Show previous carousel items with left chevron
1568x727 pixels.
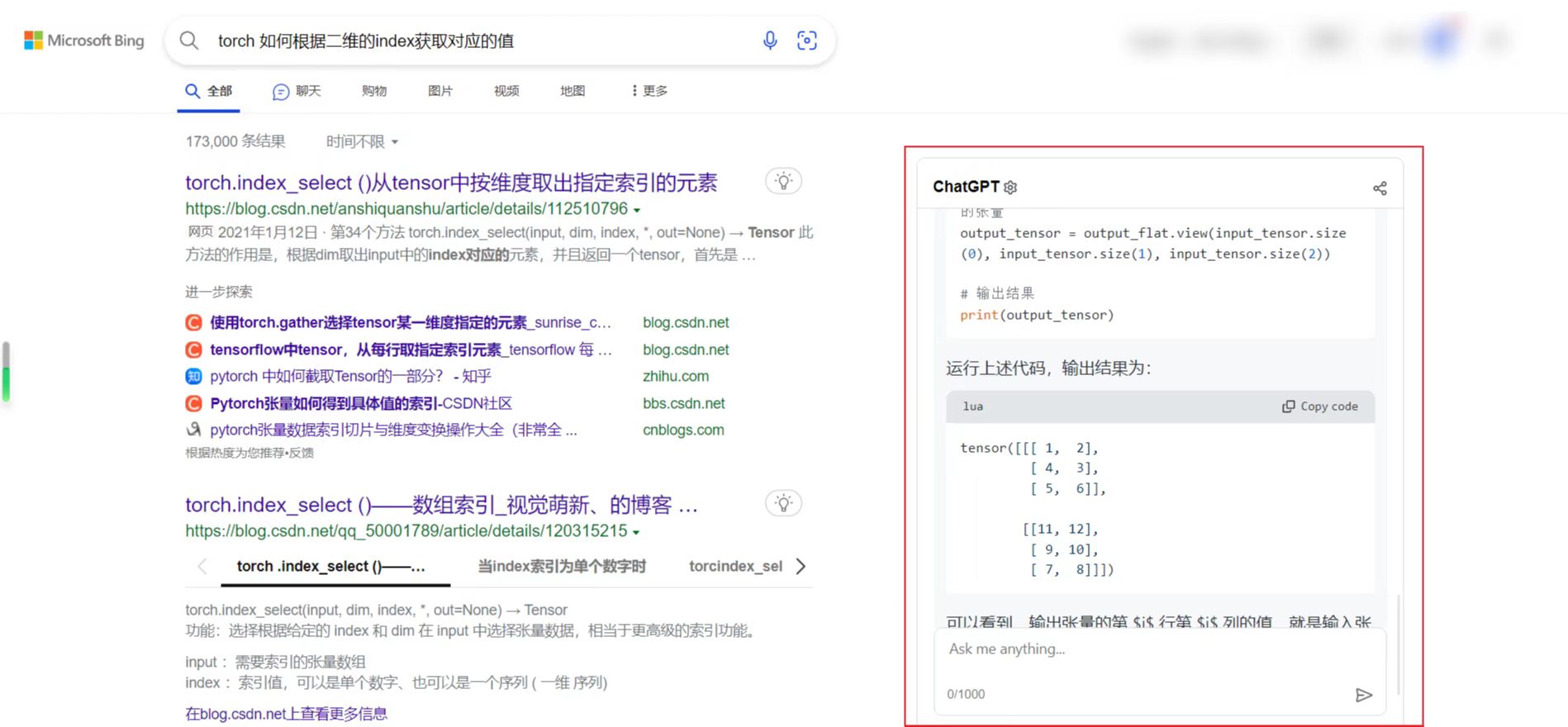(202, 566)
